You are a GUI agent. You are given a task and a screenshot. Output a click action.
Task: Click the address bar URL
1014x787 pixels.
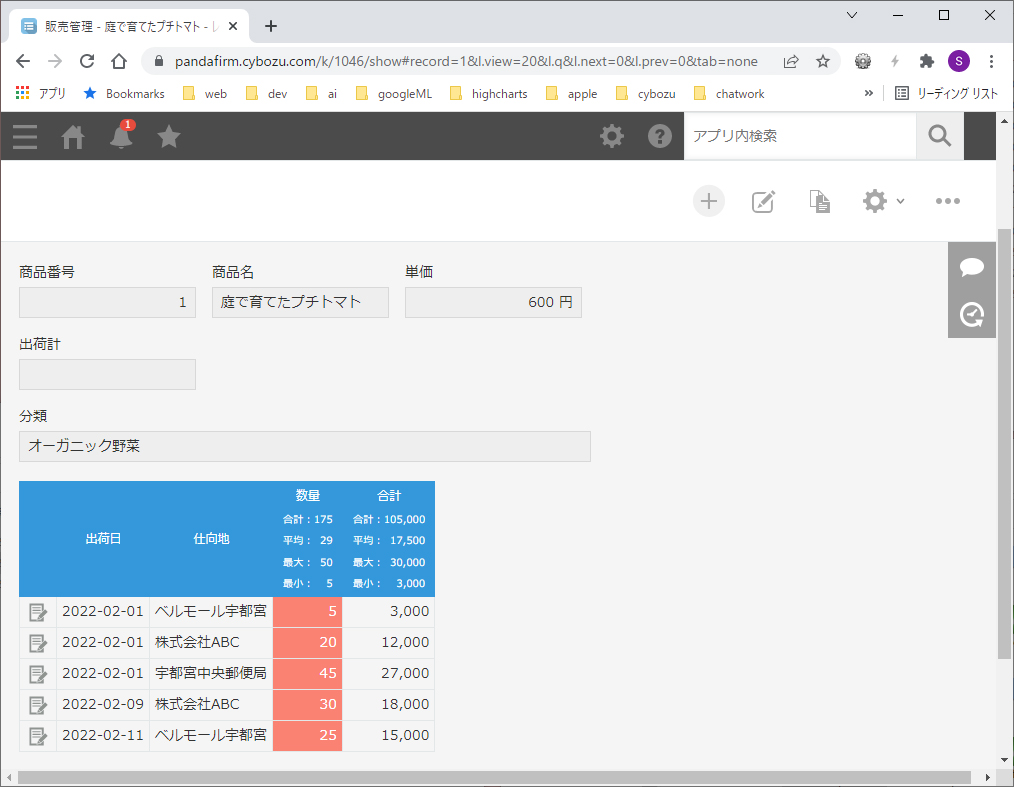(466, 61)
